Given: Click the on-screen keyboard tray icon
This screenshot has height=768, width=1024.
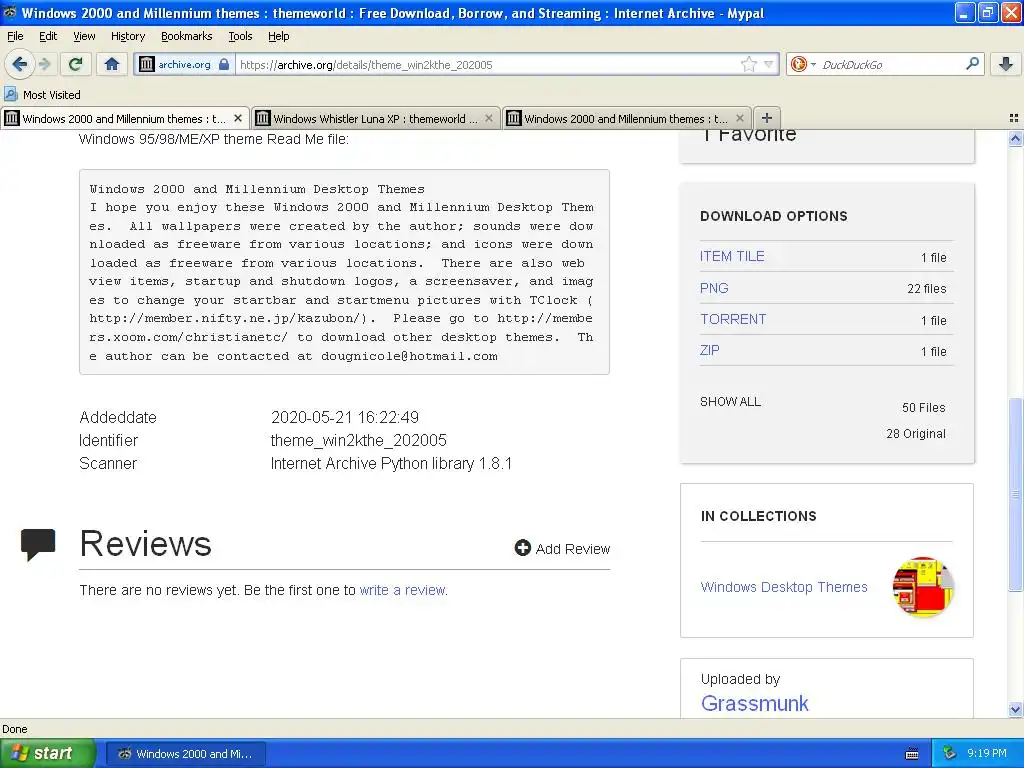Looking at the screenshot, I should coord(912,754).
